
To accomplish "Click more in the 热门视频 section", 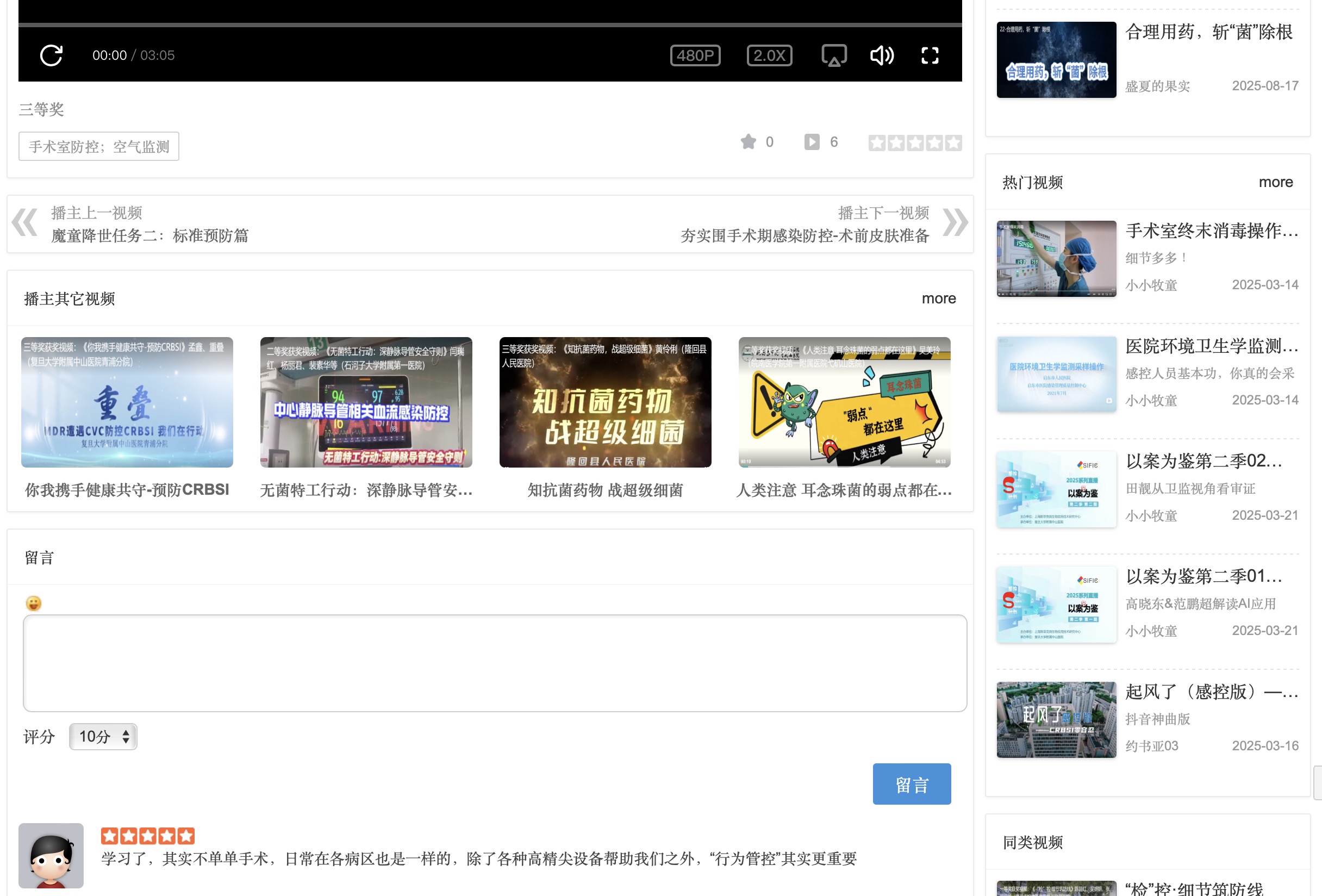I will [1275, 182].
